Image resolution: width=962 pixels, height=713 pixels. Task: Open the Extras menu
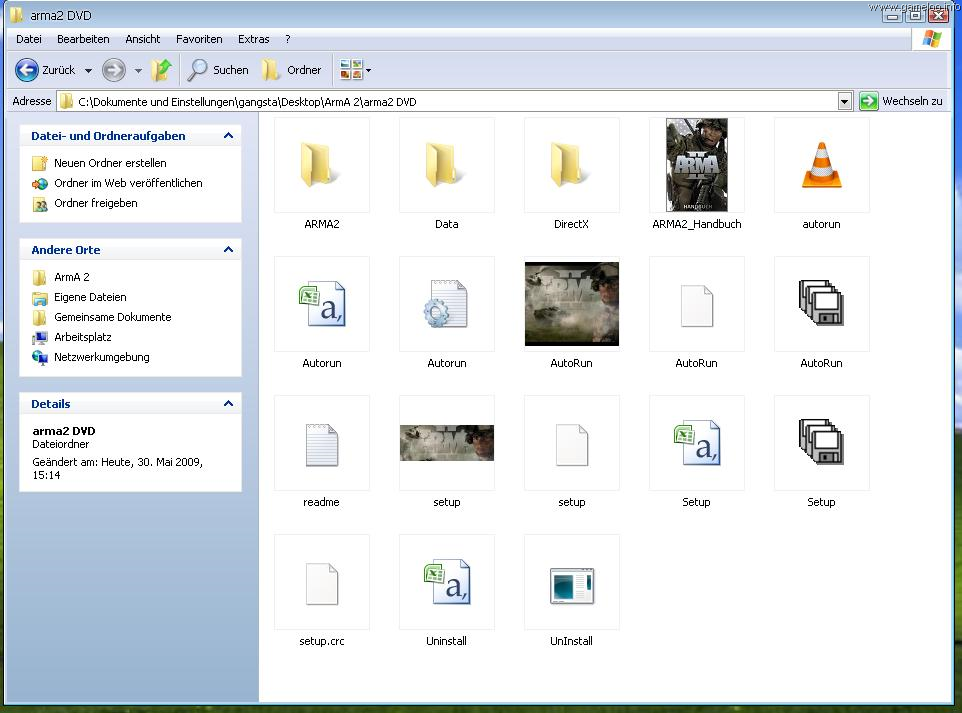coord(253,39)
